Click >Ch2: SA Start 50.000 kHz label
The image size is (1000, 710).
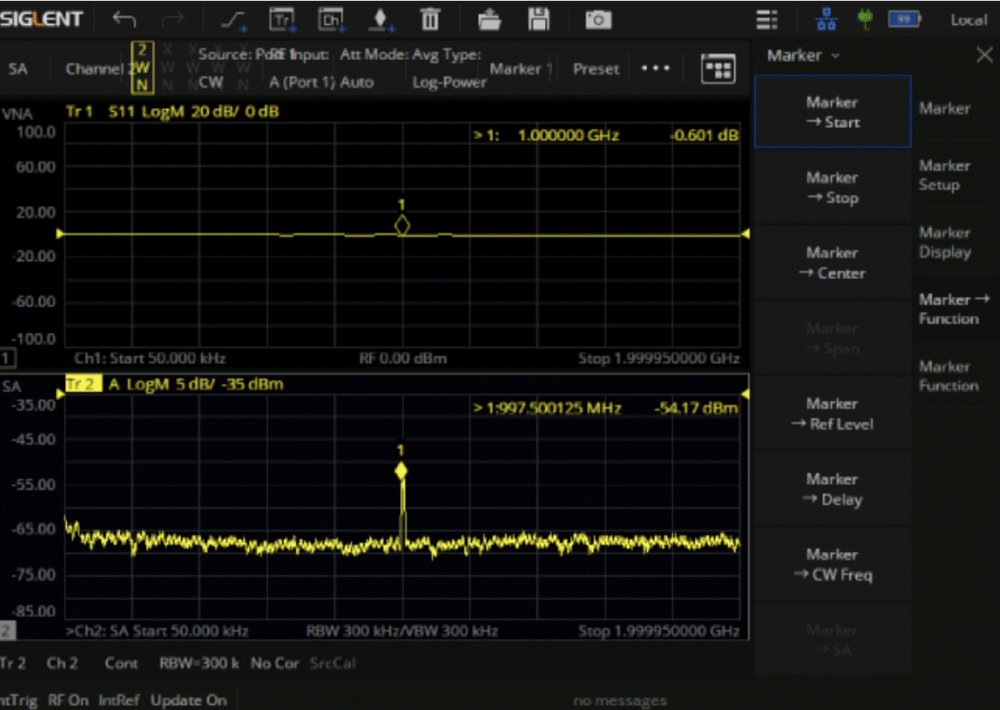pos(157,632)
